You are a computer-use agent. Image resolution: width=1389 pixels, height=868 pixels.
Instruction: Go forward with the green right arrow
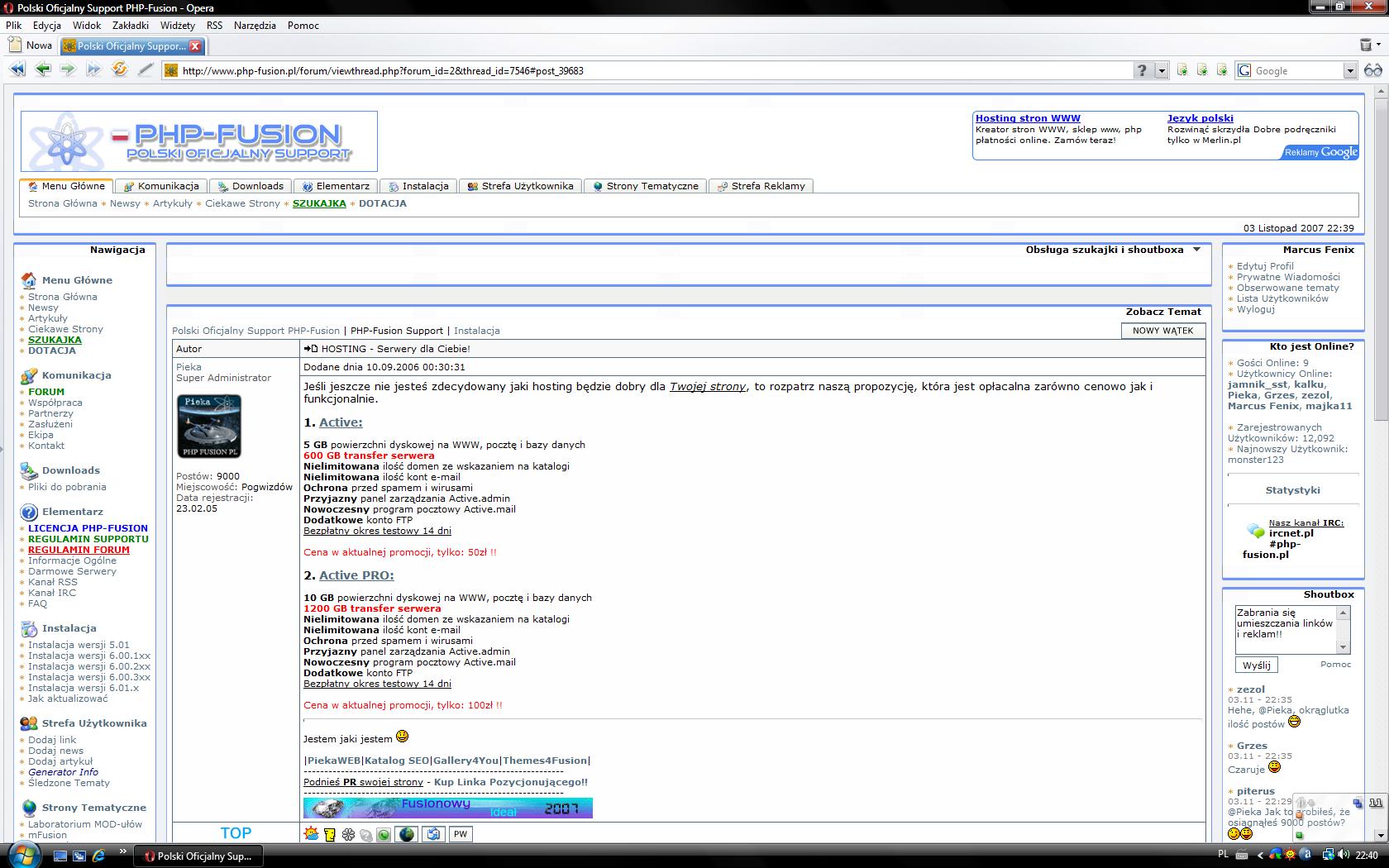tap(69, 69)
